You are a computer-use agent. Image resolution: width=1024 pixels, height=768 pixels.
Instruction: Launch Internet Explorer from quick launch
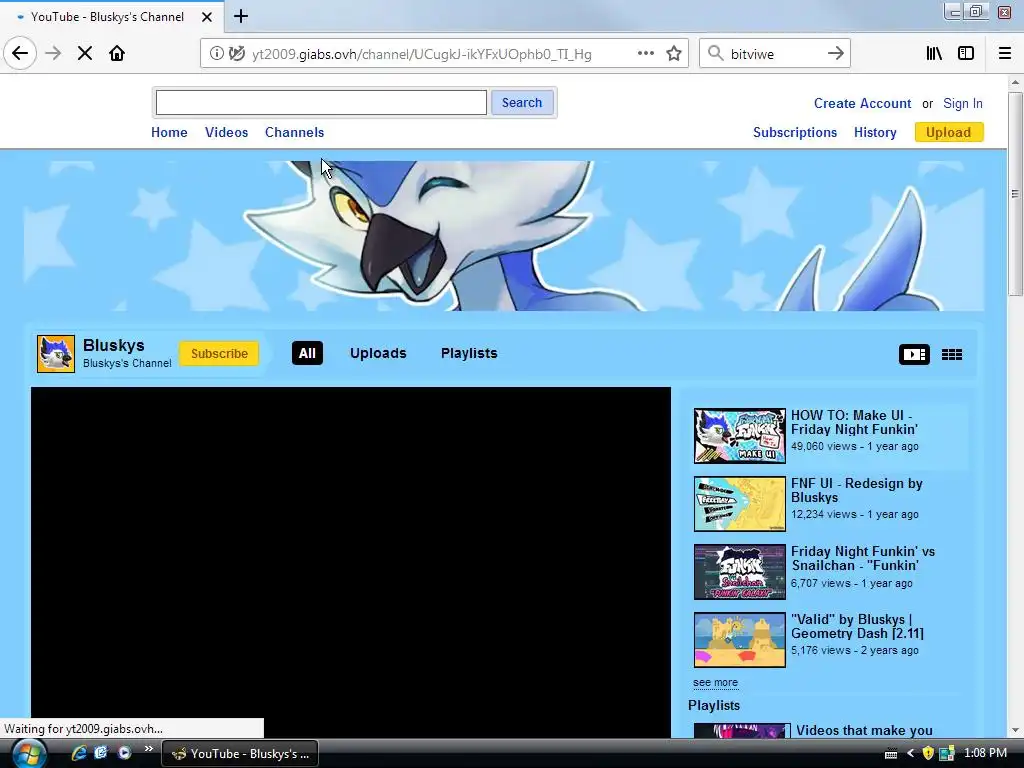78,753
